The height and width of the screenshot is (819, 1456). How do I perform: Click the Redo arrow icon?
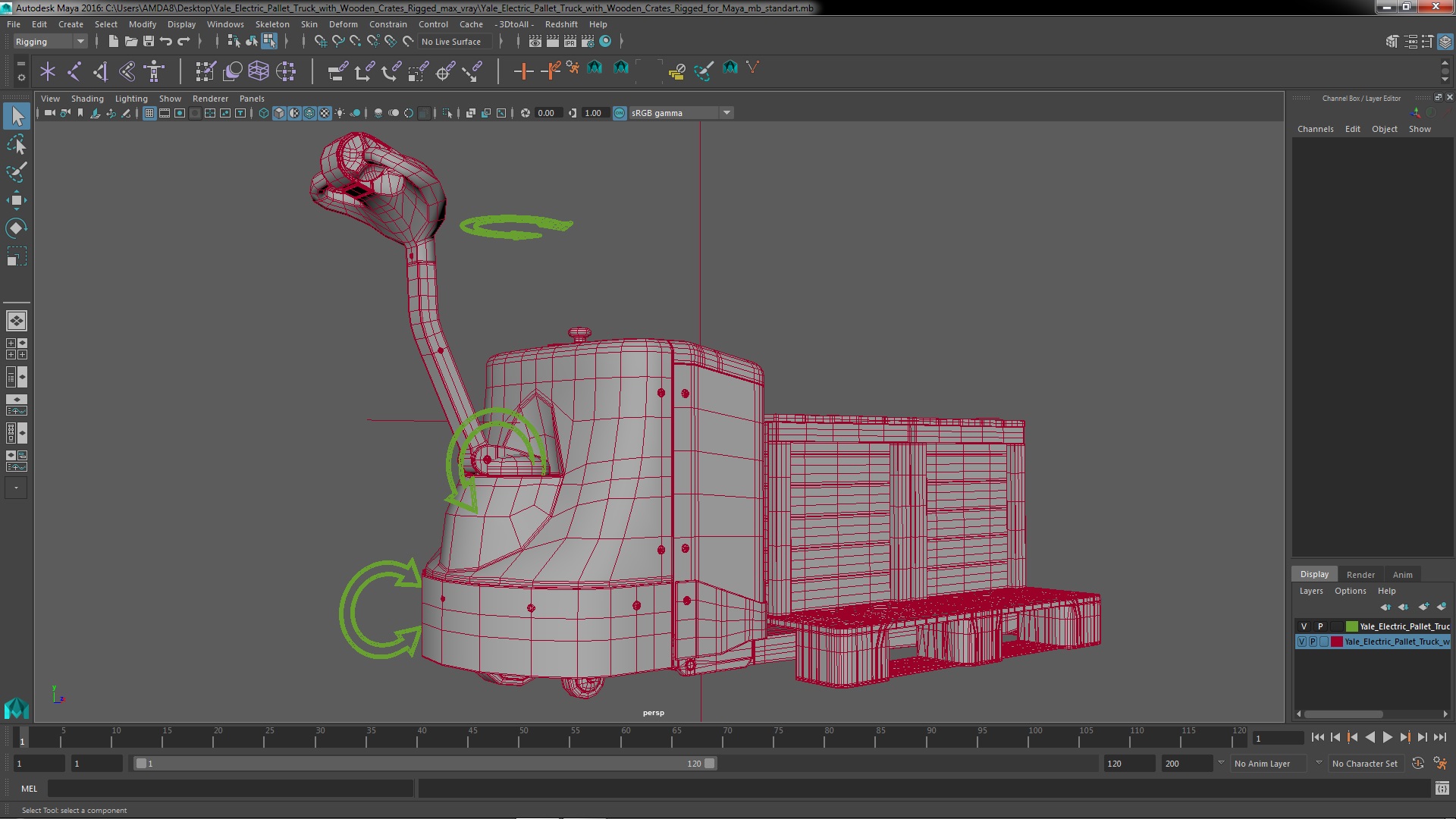184,41
